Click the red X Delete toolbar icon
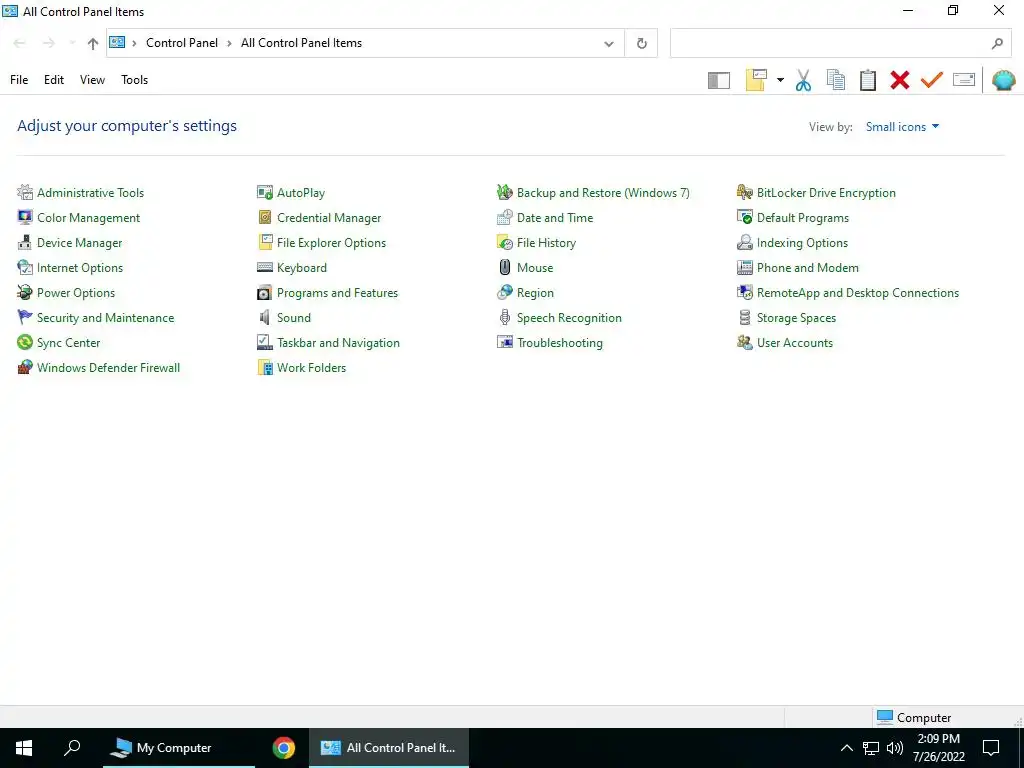The width and height of the screenshot is (1024, 768). point(900,80)
